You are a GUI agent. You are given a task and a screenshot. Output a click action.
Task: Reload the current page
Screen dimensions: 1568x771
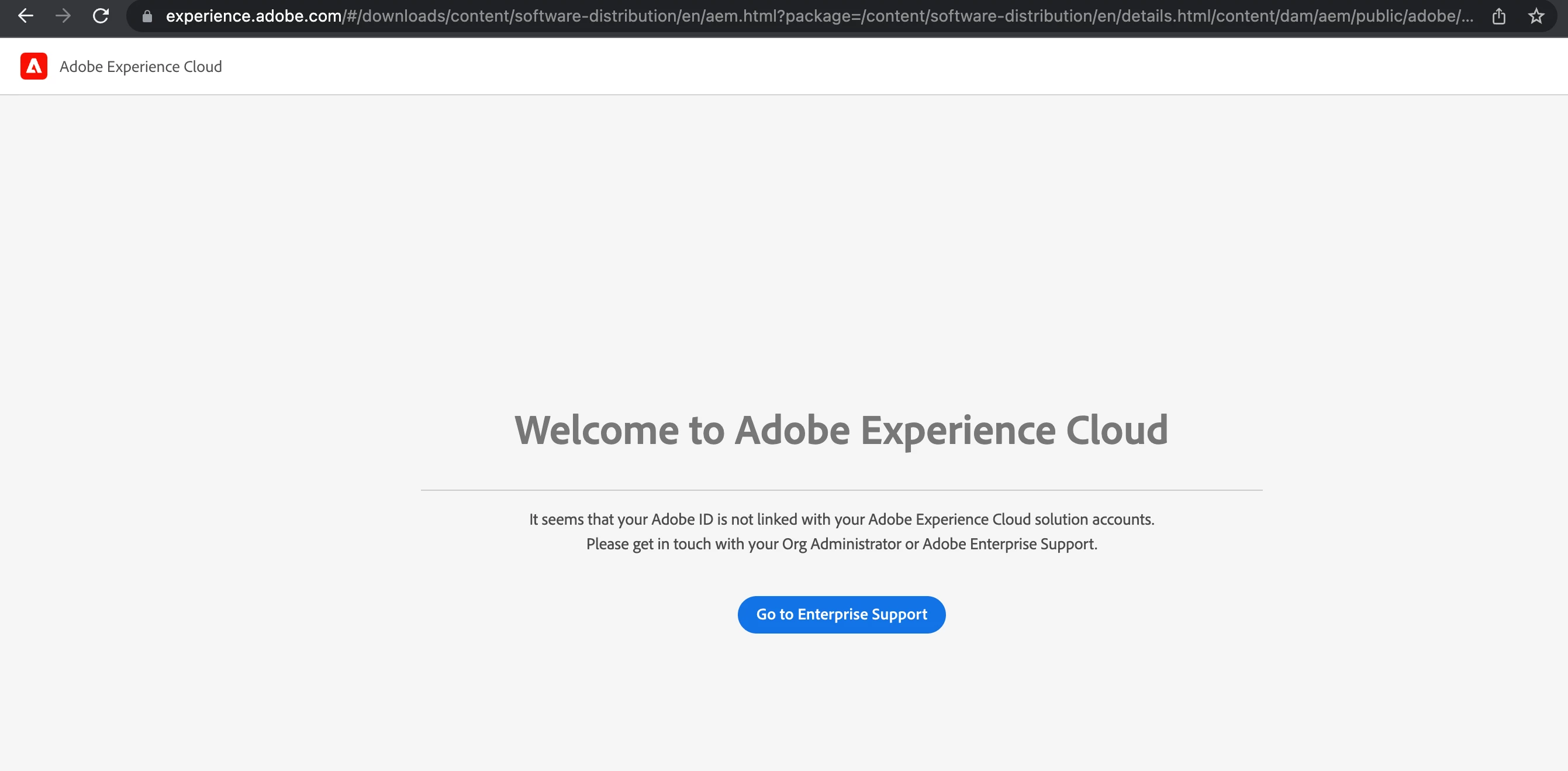(x=101, y=16)
